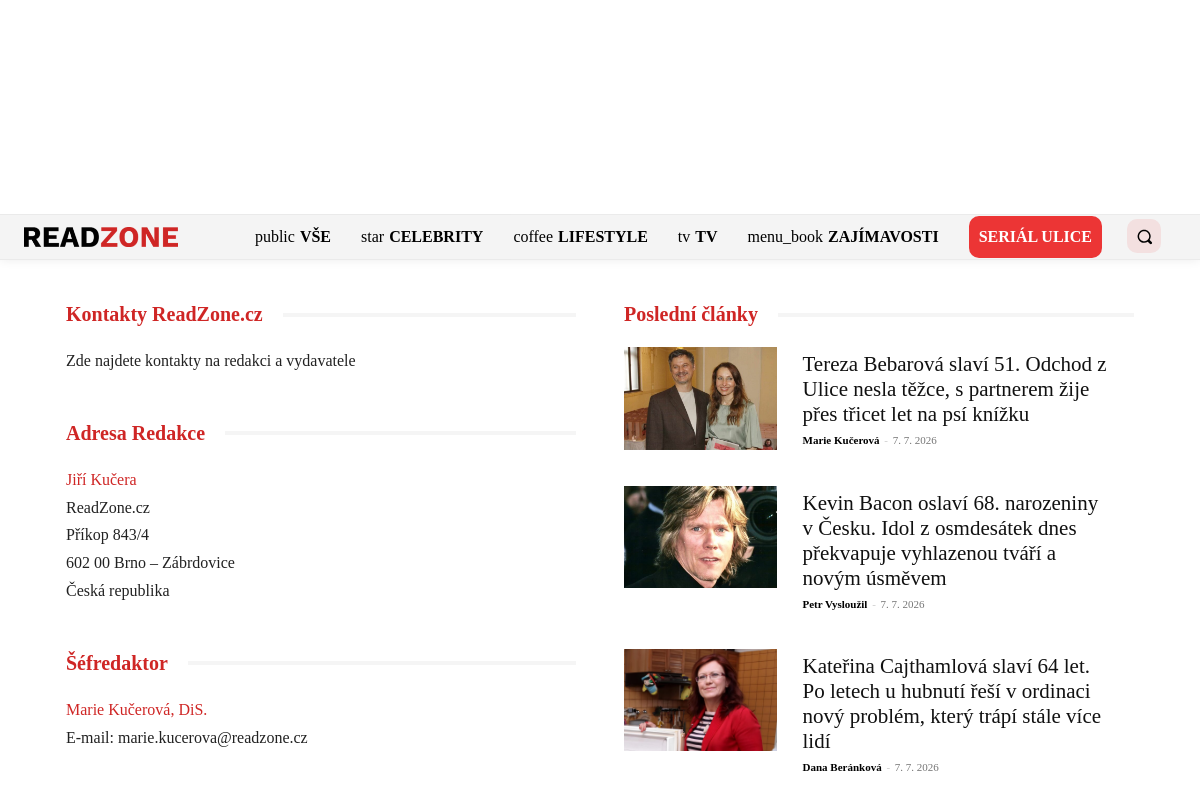Click the Šéfredaktor heading

click(x=117, y=663)
